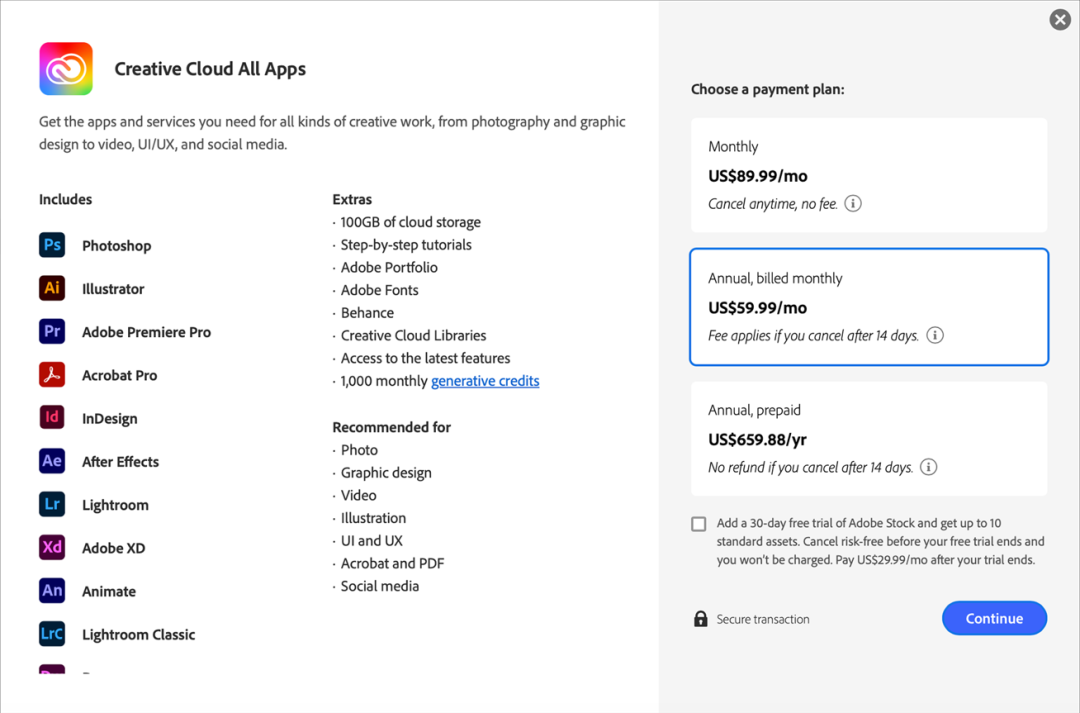
Task: Click the Continue button
Action: click(x=994, y=618)
